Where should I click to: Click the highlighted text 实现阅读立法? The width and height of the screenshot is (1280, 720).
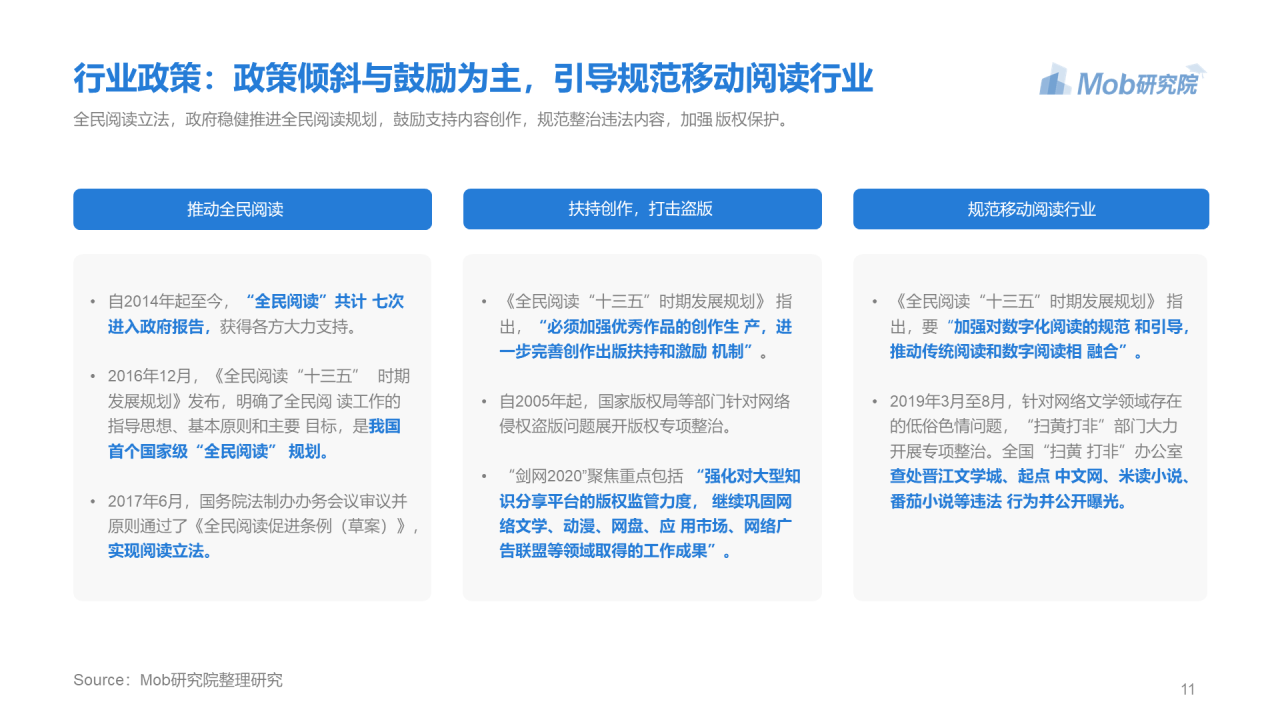(x=160, y=551)
